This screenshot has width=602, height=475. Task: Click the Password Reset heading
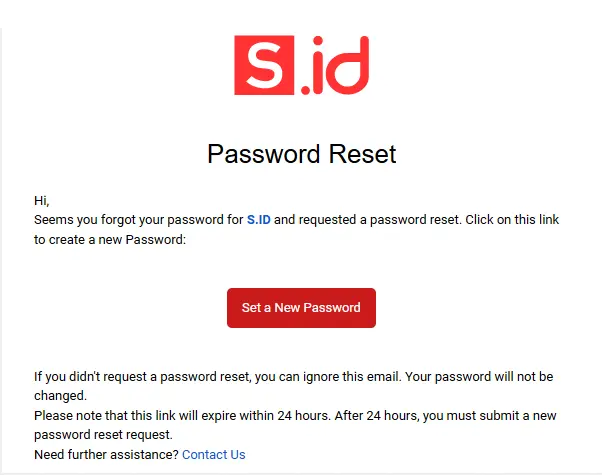pos(301,154)
